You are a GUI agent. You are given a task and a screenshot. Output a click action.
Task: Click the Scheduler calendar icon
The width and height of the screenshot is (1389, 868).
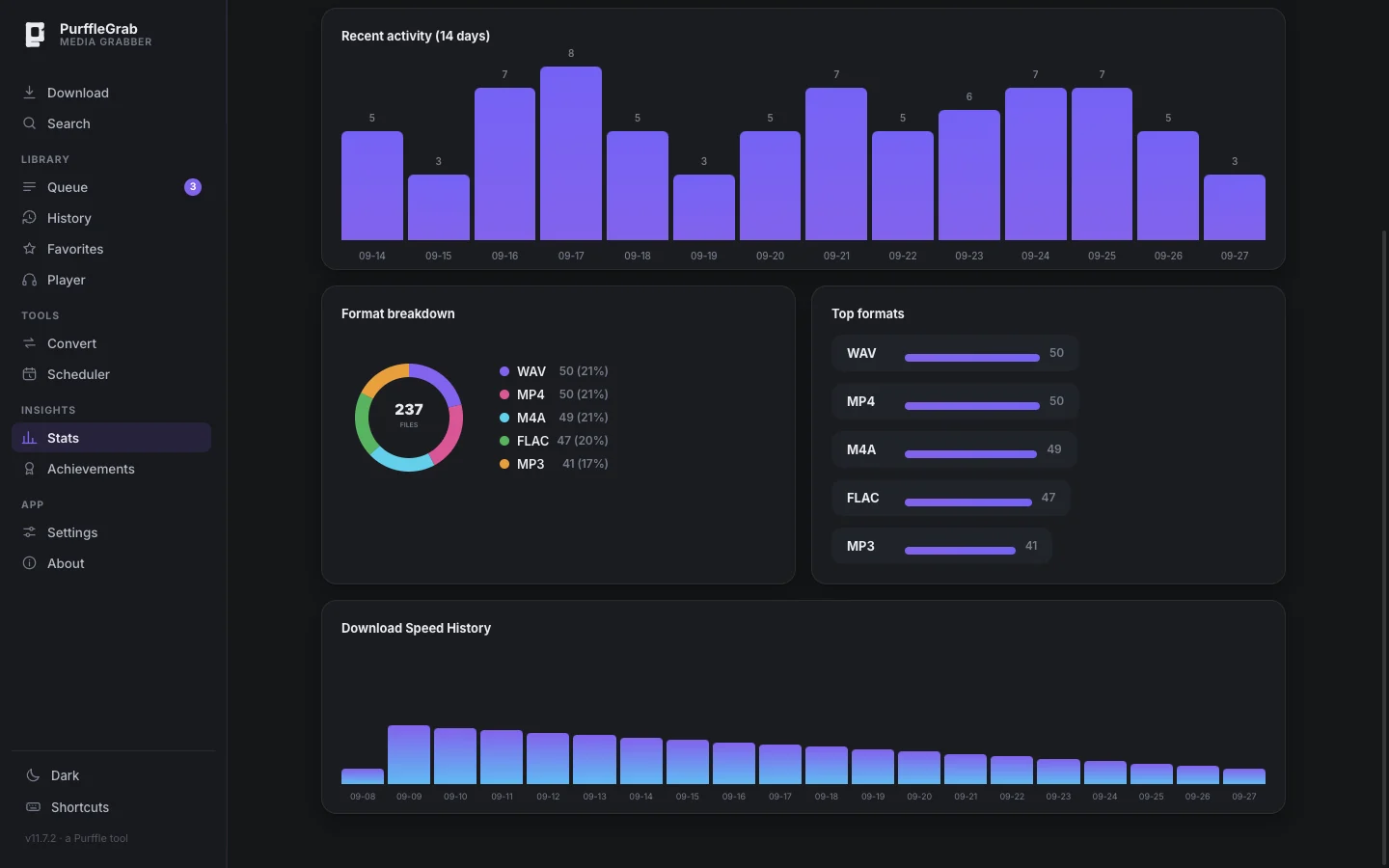coord(30,374)
